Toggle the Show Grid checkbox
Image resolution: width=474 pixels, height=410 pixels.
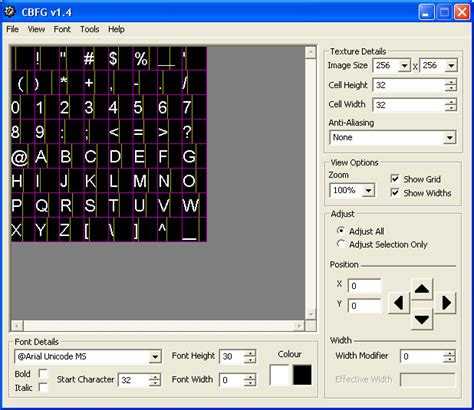(x=395, y=179)
